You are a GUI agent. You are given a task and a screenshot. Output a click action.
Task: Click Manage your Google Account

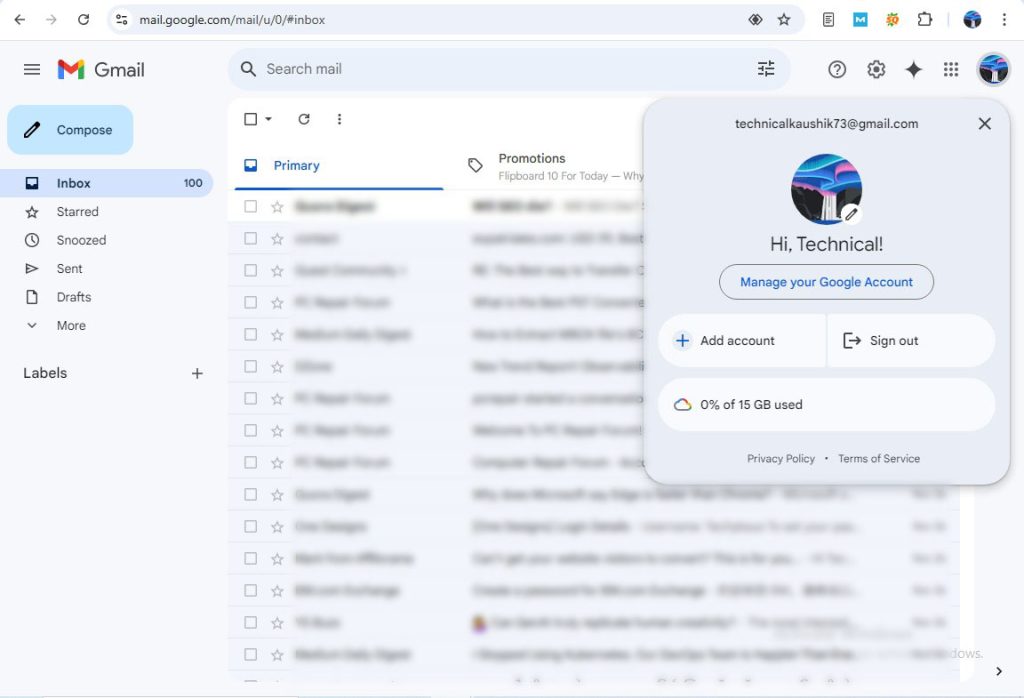(x=826, y=282)
